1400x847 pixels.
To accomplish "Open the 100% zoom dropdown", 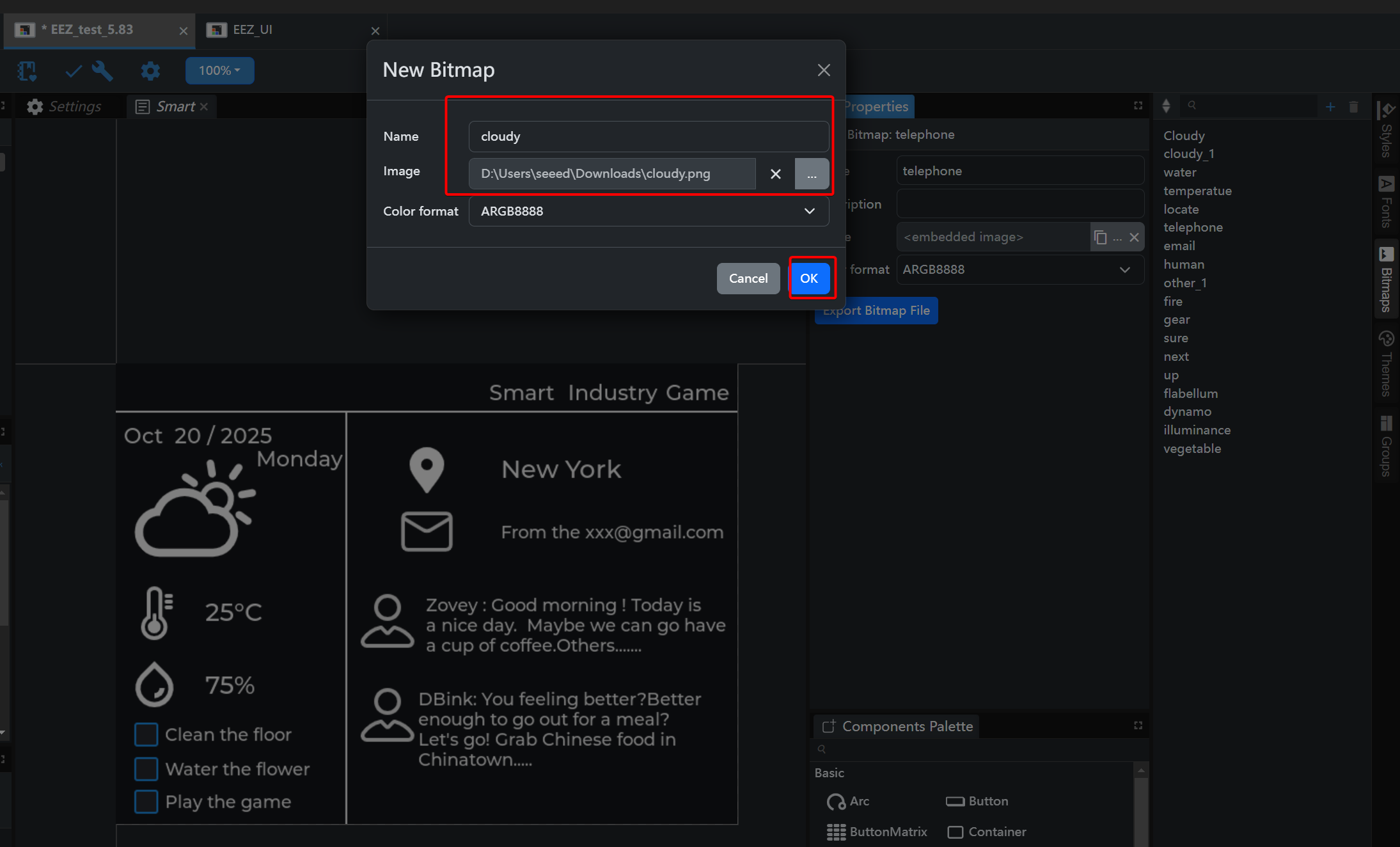I will pos(219,70).
